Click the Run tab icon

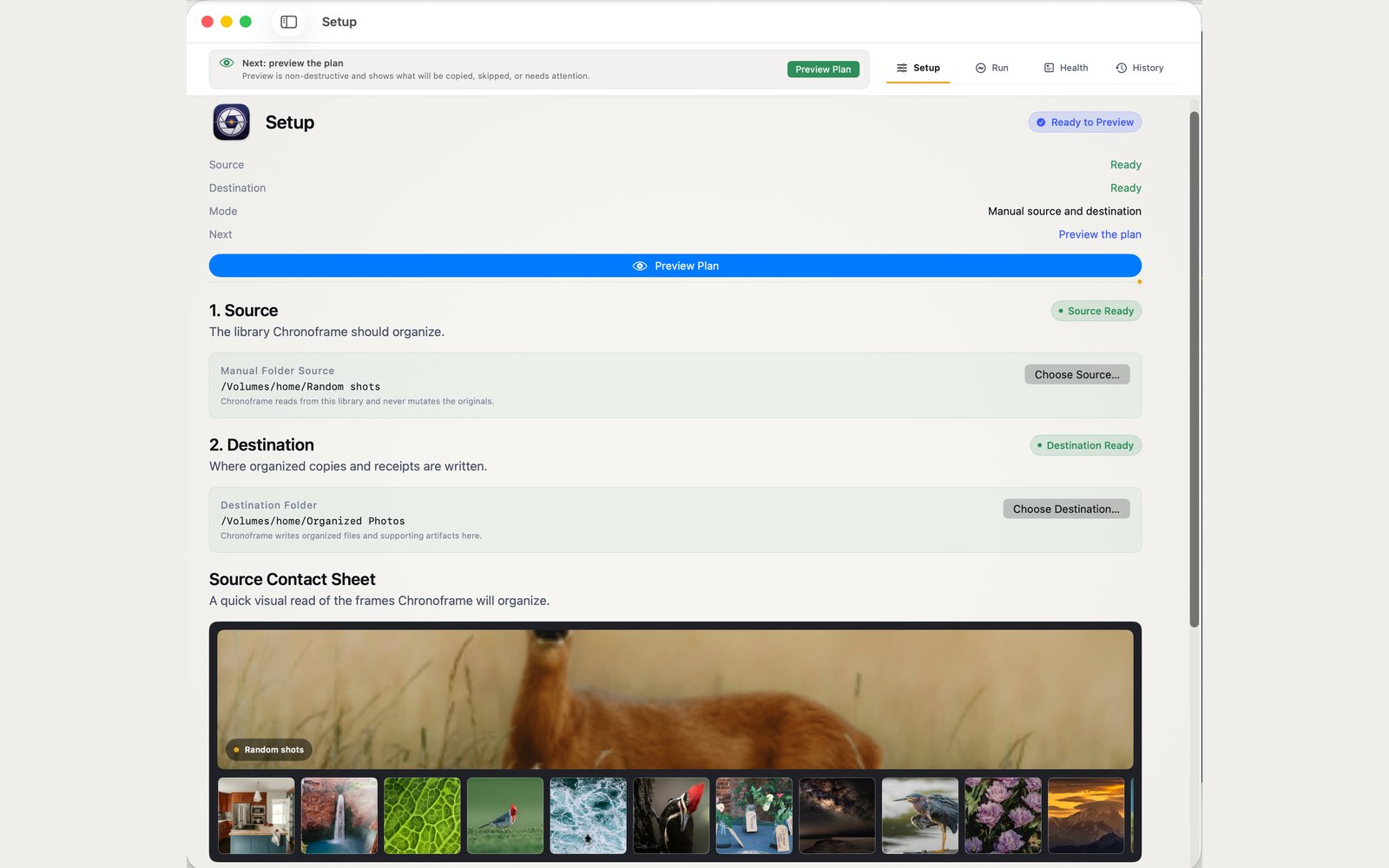(x=980, y=68)
